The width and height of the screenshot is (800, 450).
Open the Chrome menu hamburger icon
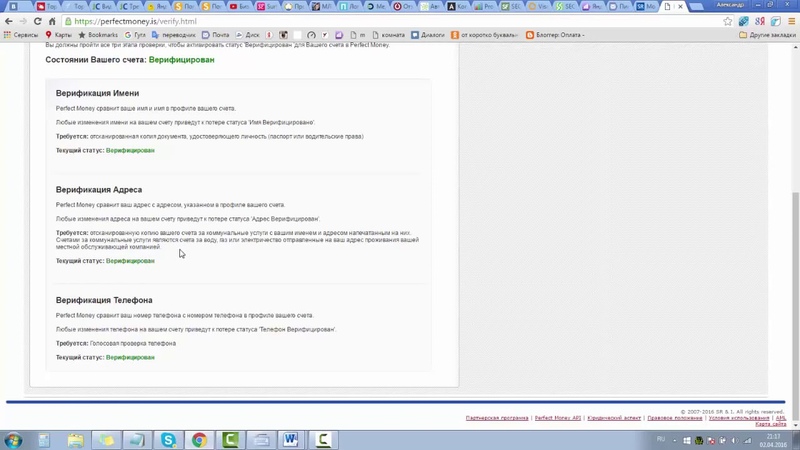click(790, 21)
